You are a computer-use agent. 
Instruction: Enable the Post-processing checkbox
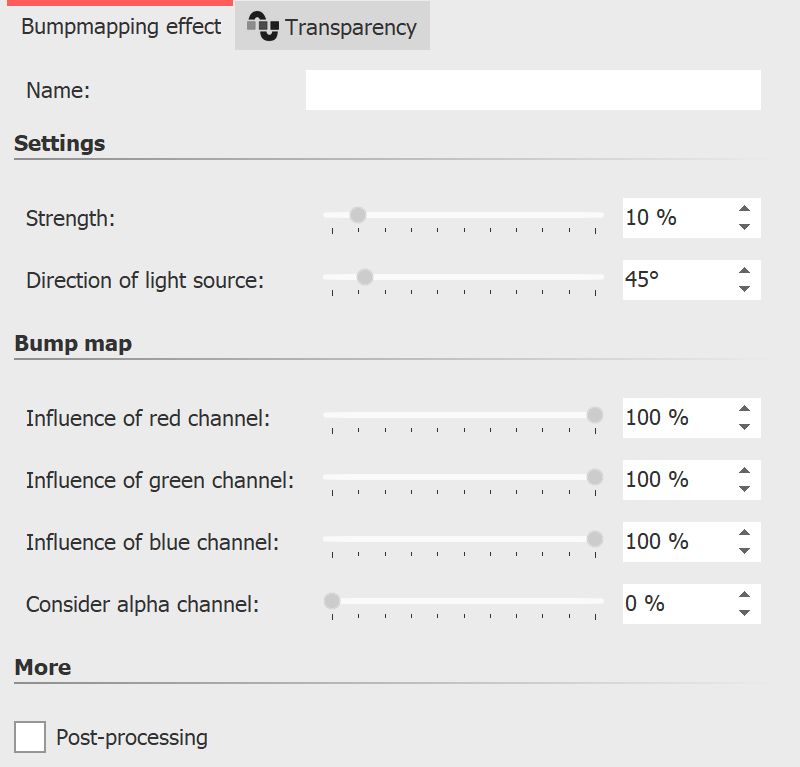[x=29, y=737]
